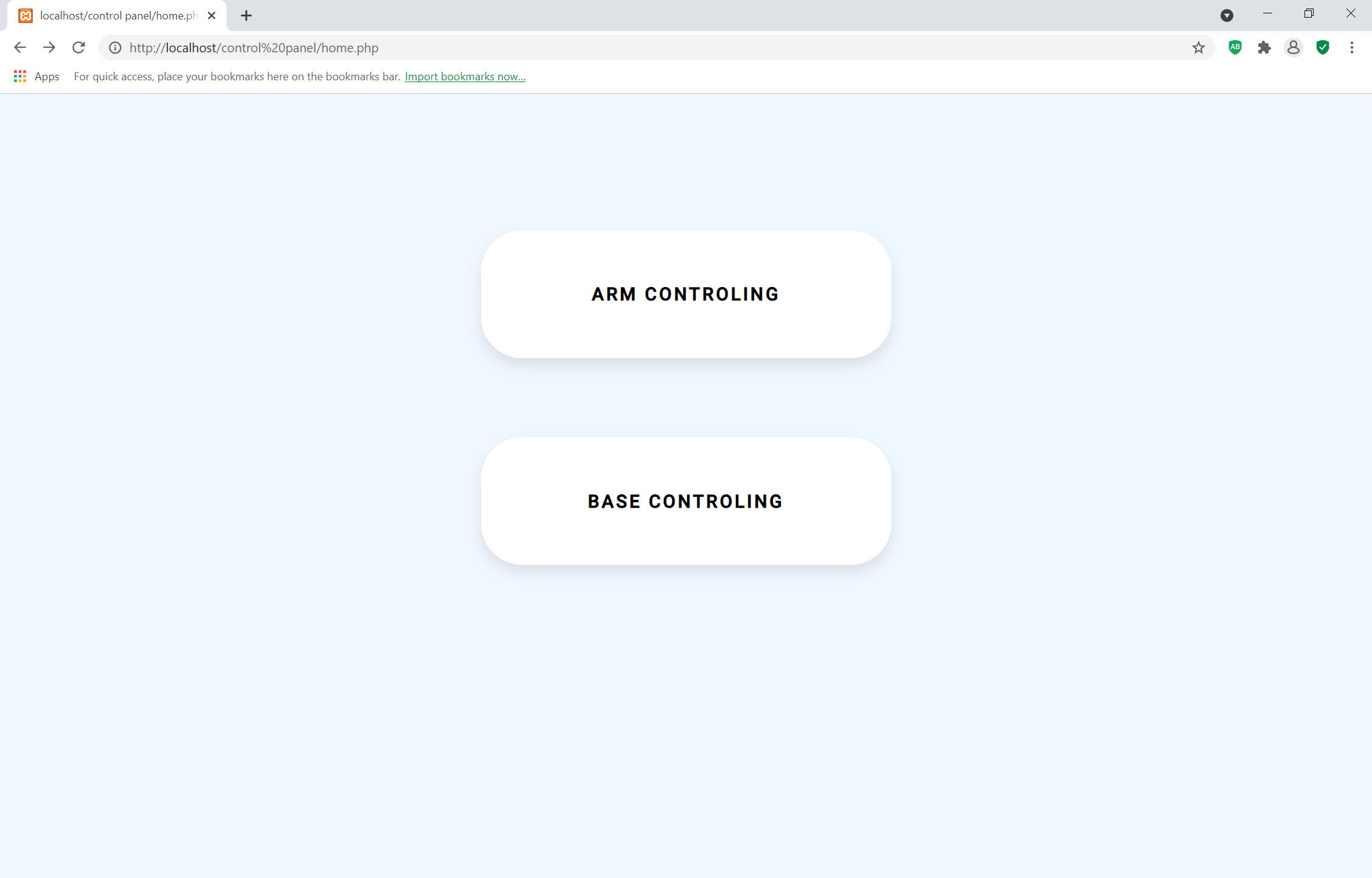Image resolution: width=1372 pixels, height=878 pixels.
Task: Click BASE CONTROLING
Action: (x=685, y=501)
